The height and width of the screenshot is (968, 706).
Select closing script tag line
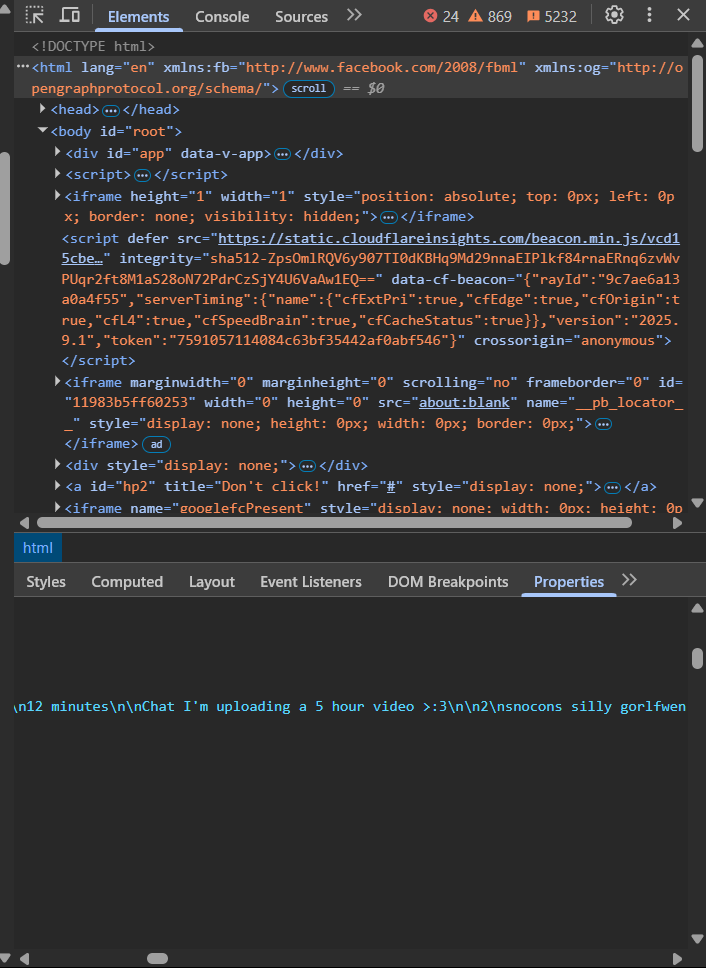(98, 361)
